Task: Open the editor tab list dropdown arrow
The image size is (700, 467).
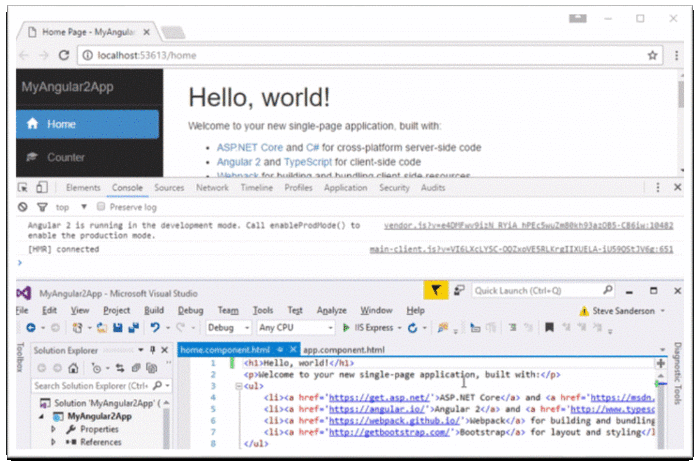Action: click(x=662, y=350)
